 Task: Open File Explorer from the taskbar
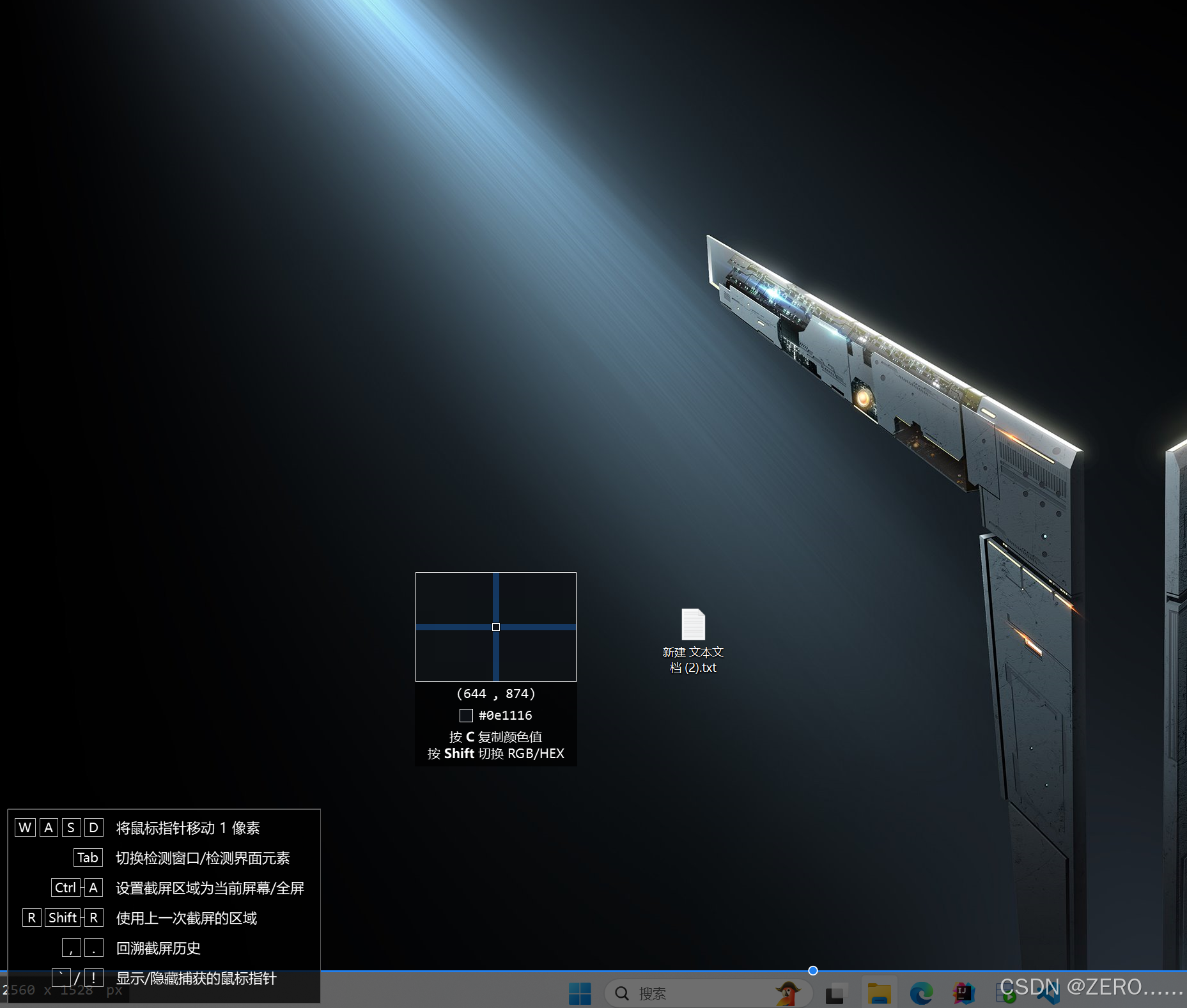(879, 994)
